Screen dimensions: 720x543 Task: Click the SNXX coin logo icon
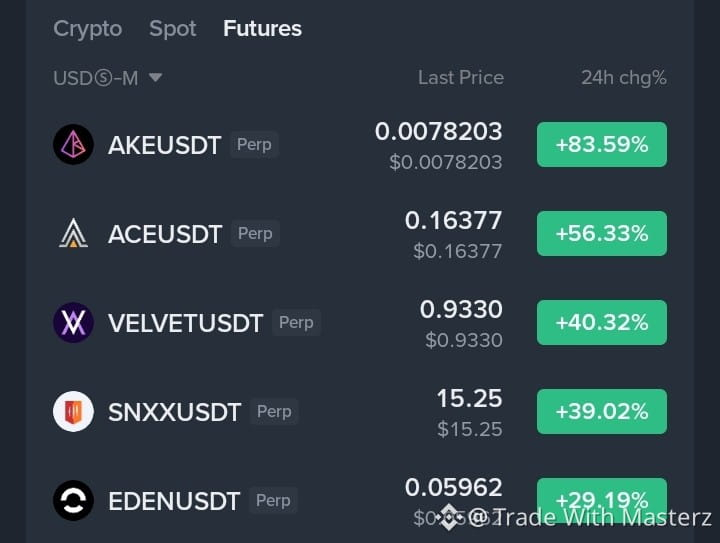click(x=73, y=411)
